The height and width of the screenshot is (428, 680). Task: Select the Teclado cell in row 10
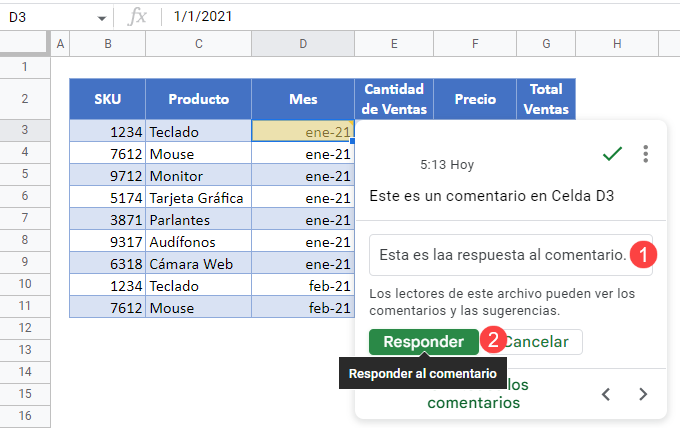[x=199, y=285]
